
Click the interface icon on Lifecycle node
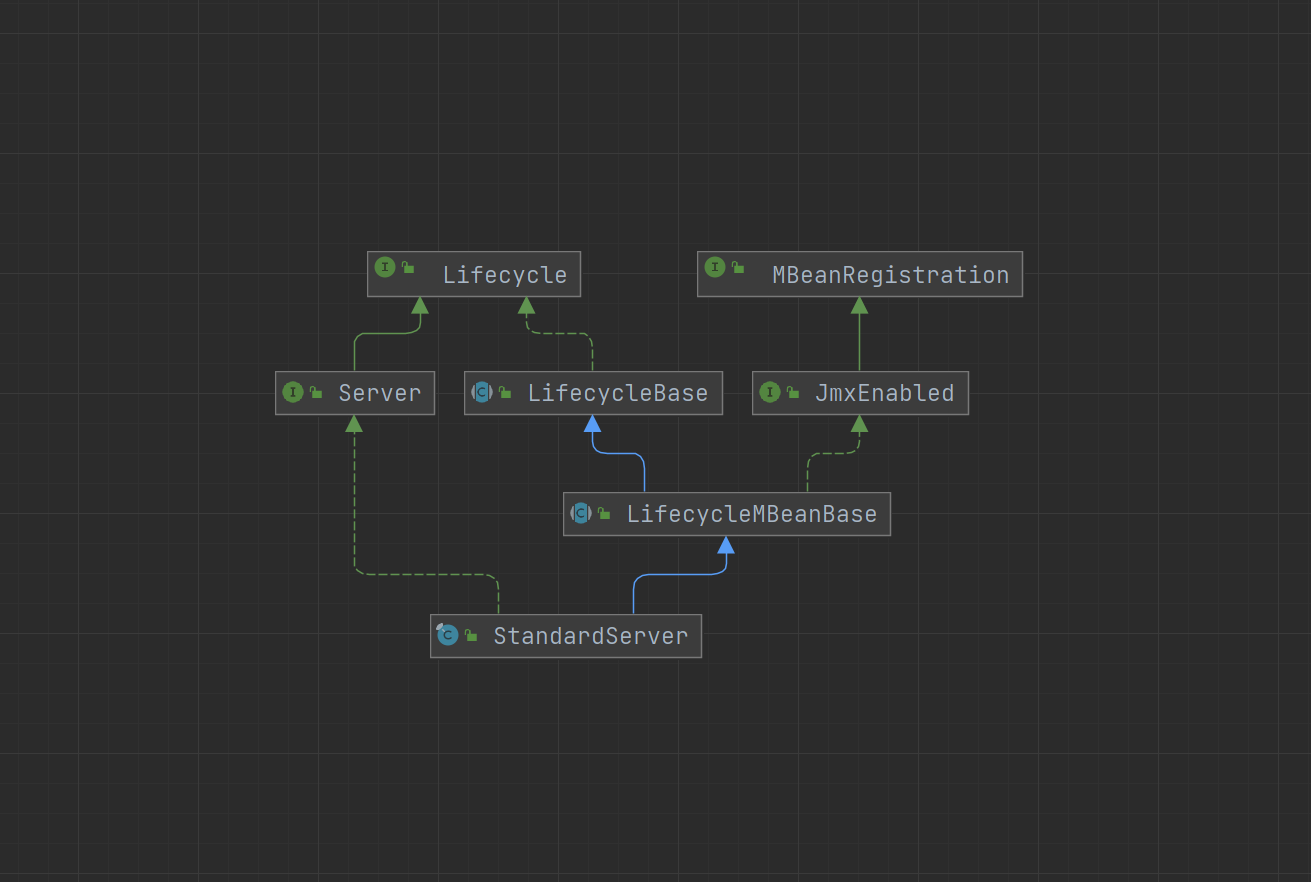click(385, 267)
